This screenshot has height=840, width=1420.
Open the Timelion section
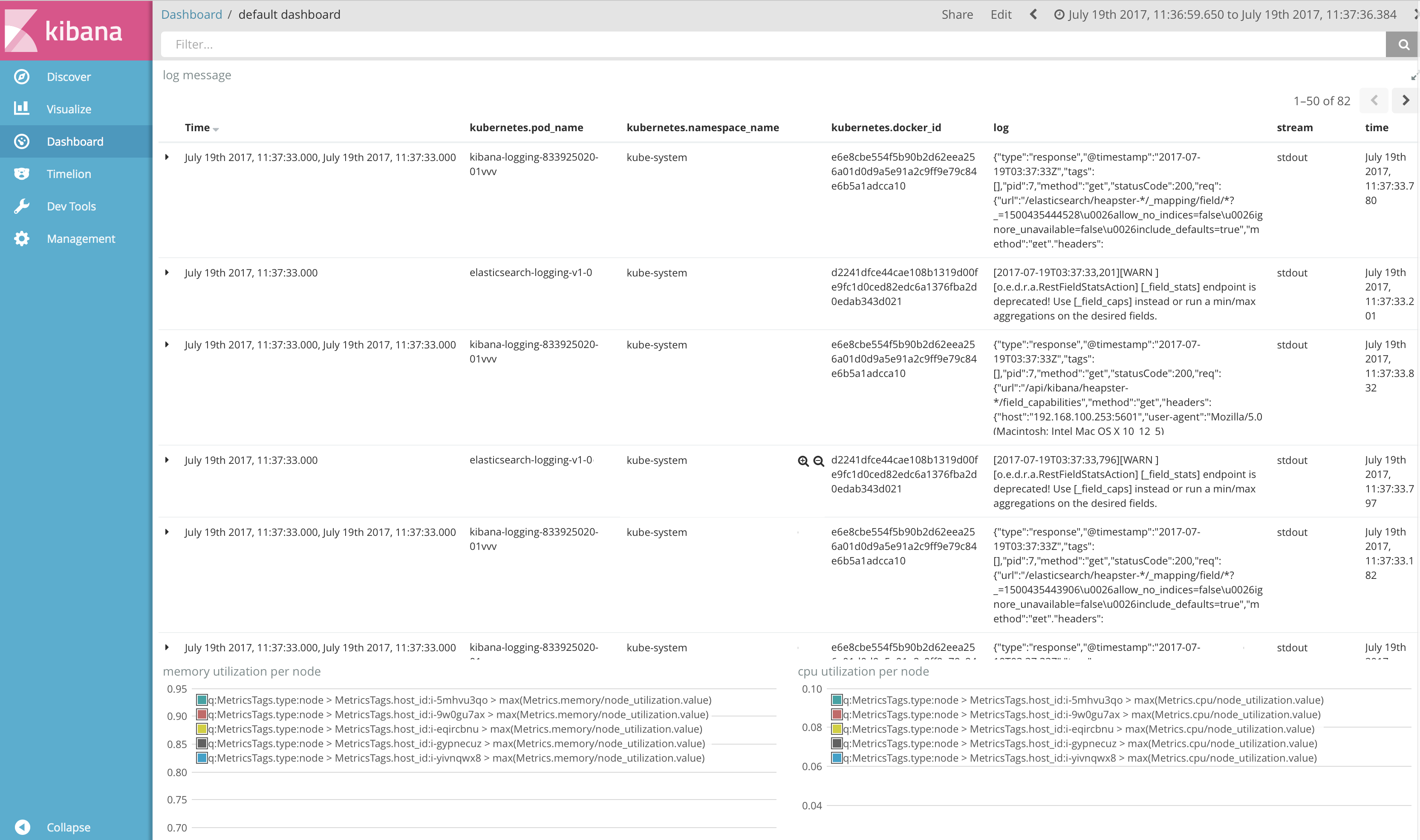click(68, 174)
